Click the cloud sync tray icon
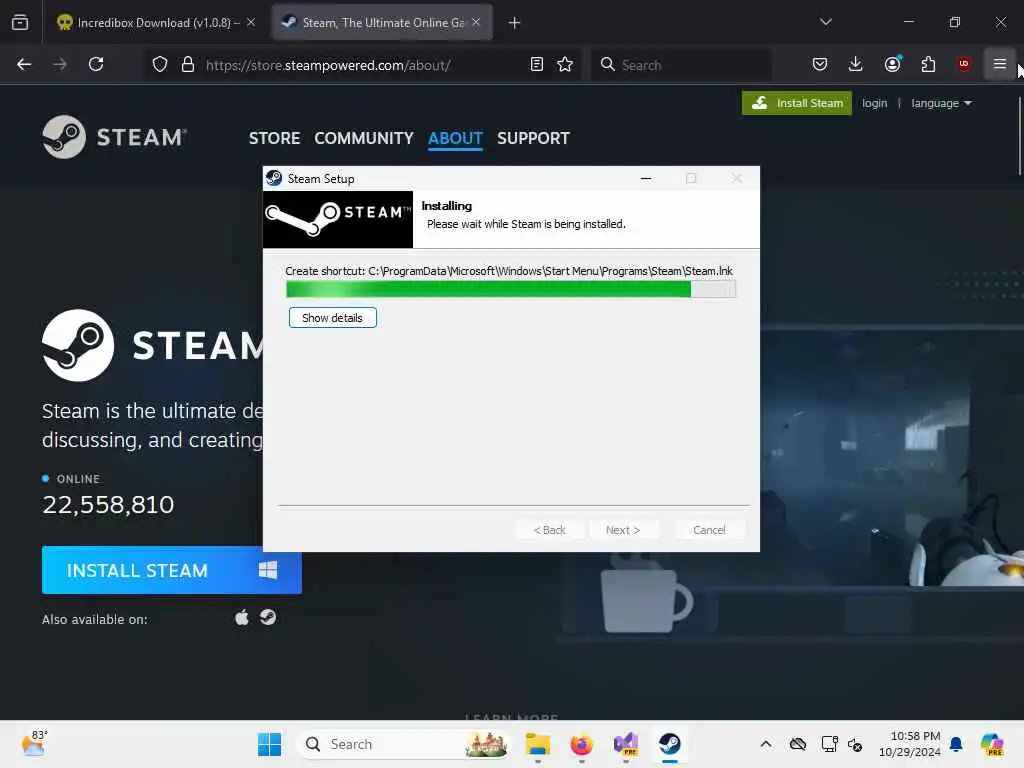 [x=798, y=744]
